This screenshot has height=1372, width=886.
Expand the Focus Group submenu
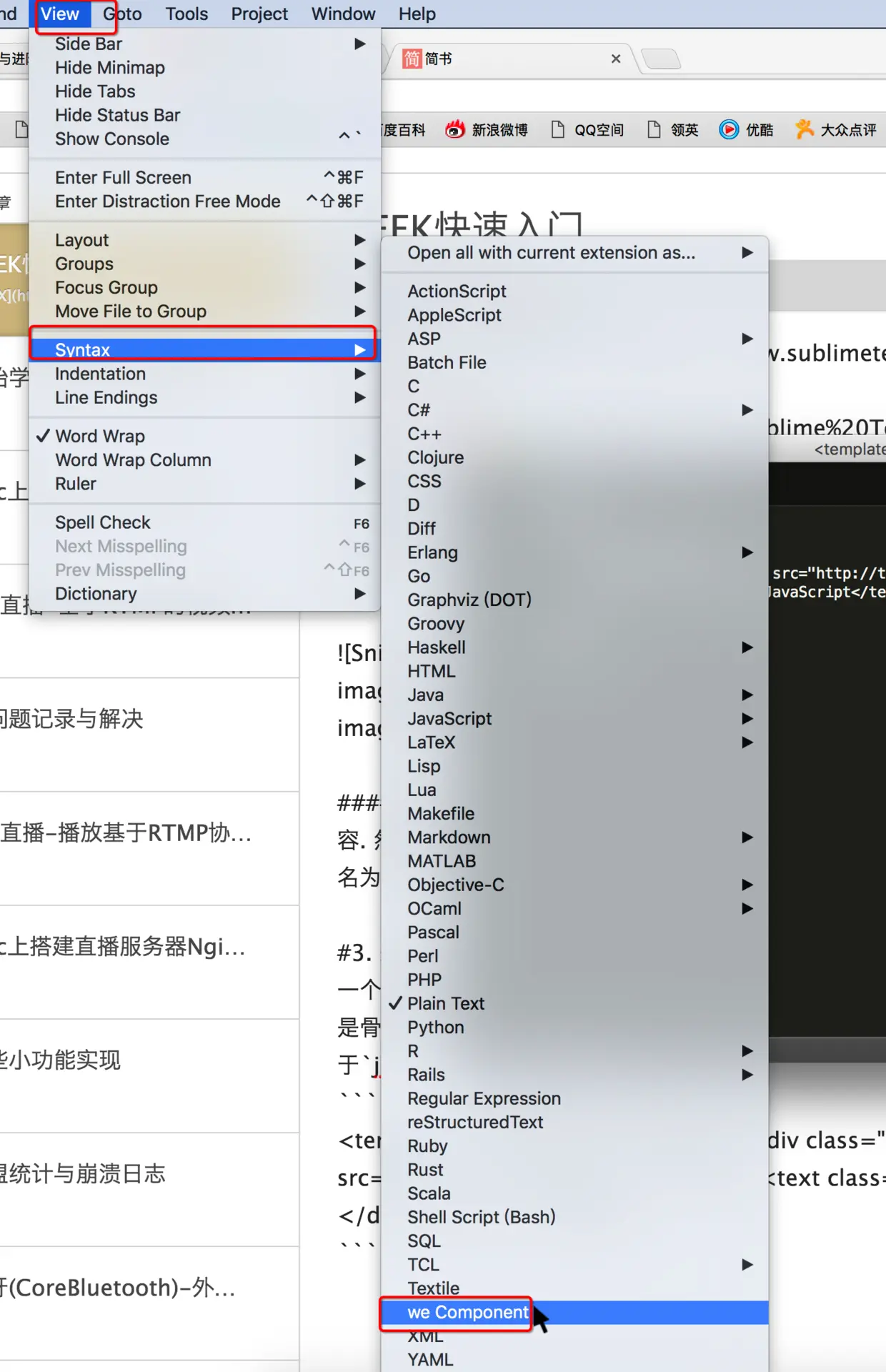(x=204, y=287)
